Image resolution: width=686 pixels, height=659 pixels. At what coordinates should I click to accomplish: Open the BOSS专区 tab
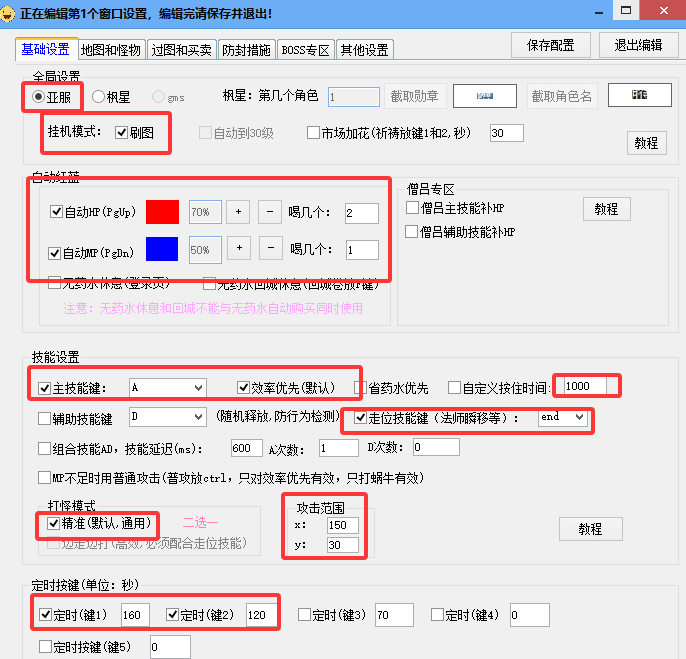307,49
